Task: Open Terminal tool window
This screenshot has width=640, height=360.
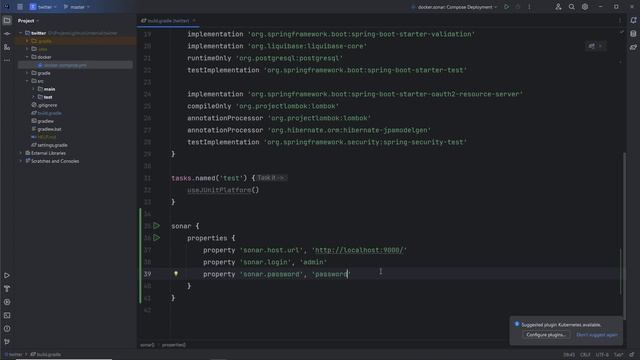Action: (7, 316)
